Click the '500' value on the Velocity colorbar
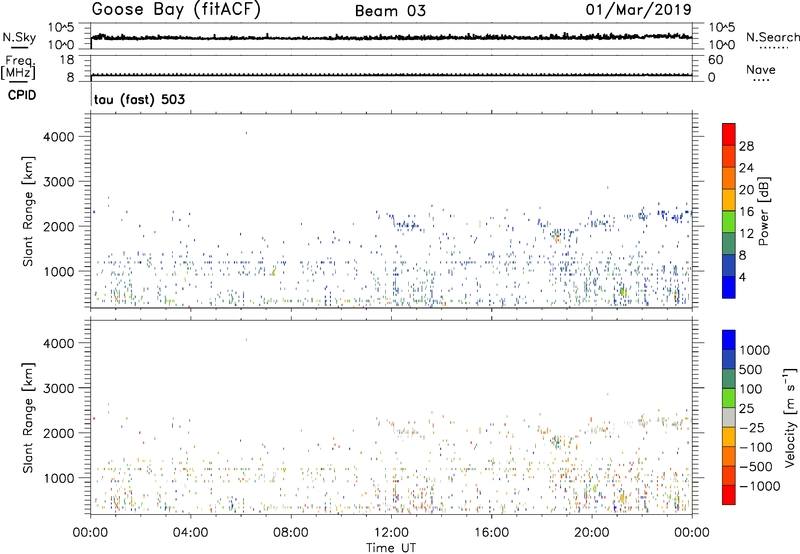The width and height of the screenshot is (800, 554). 751,370
